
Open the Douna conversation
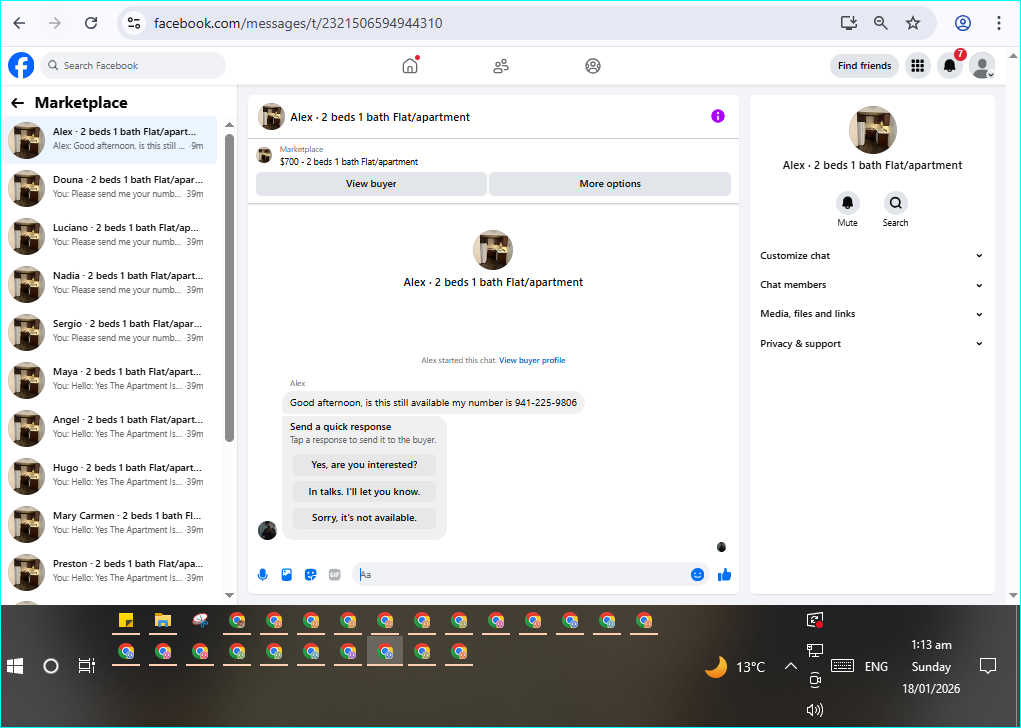[110, 188]
